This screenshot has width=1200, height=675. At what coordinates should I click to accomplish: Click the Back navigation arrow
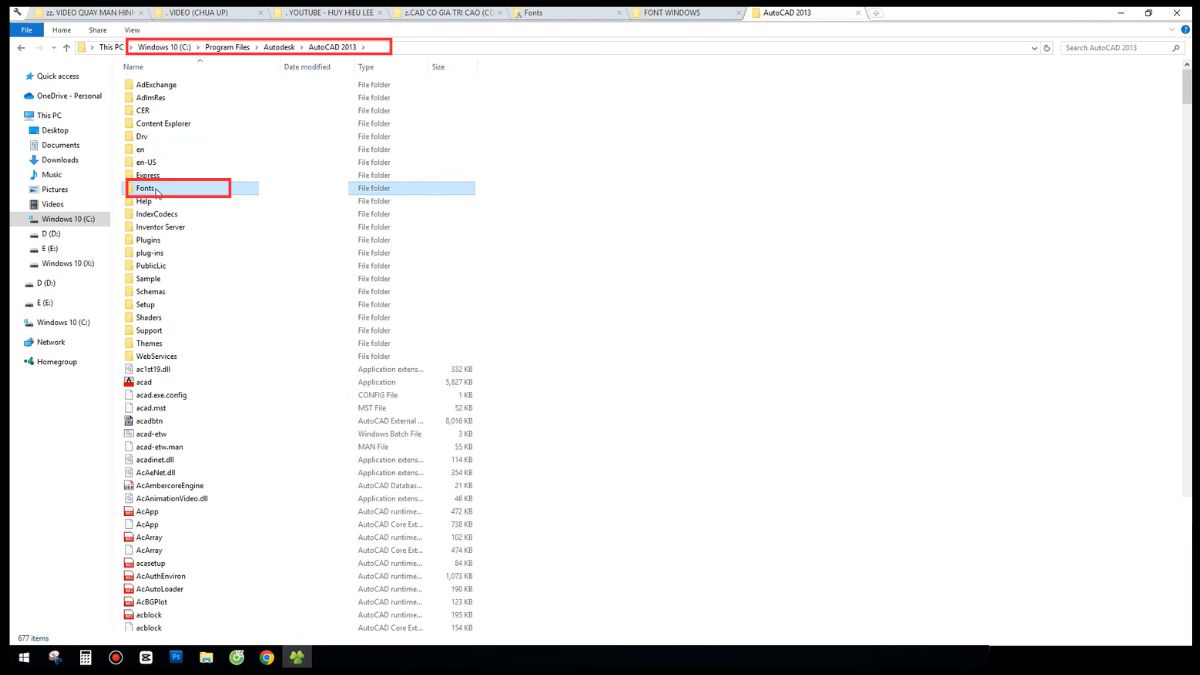tap(21, 47)
